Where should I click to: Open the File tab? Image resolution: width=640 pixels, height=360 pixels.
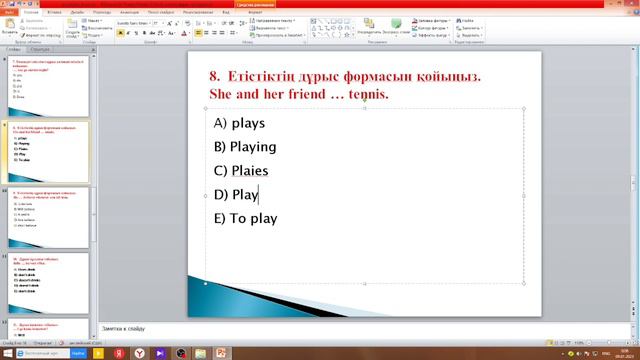click(9, 12)
